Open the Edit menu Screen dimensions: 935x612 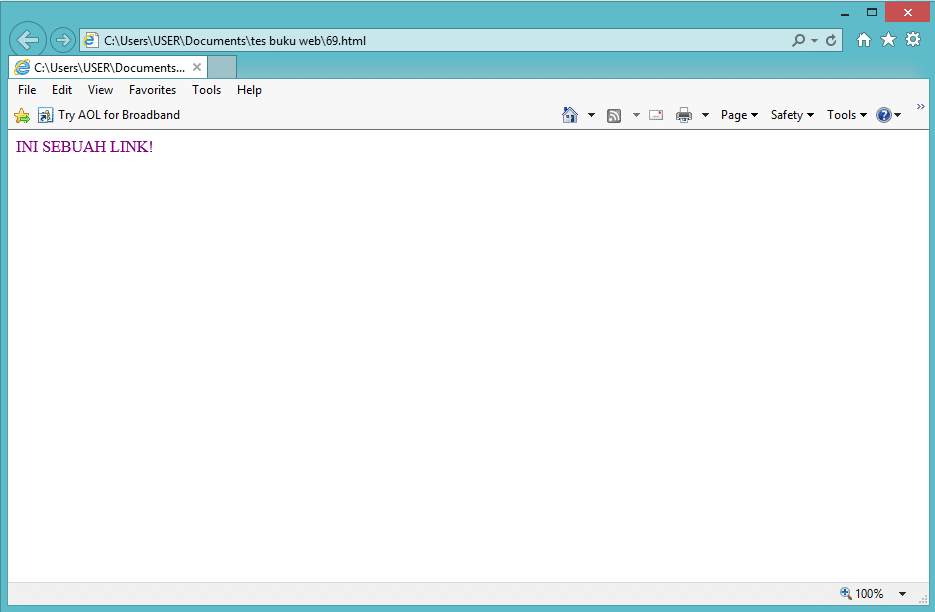(62, 90)
